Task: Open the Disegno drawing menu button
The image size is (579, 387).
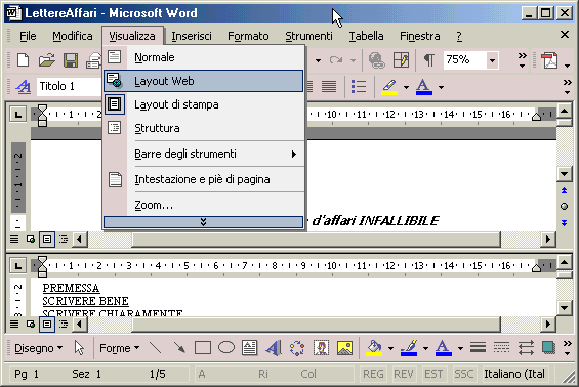Action: [38, 348]
